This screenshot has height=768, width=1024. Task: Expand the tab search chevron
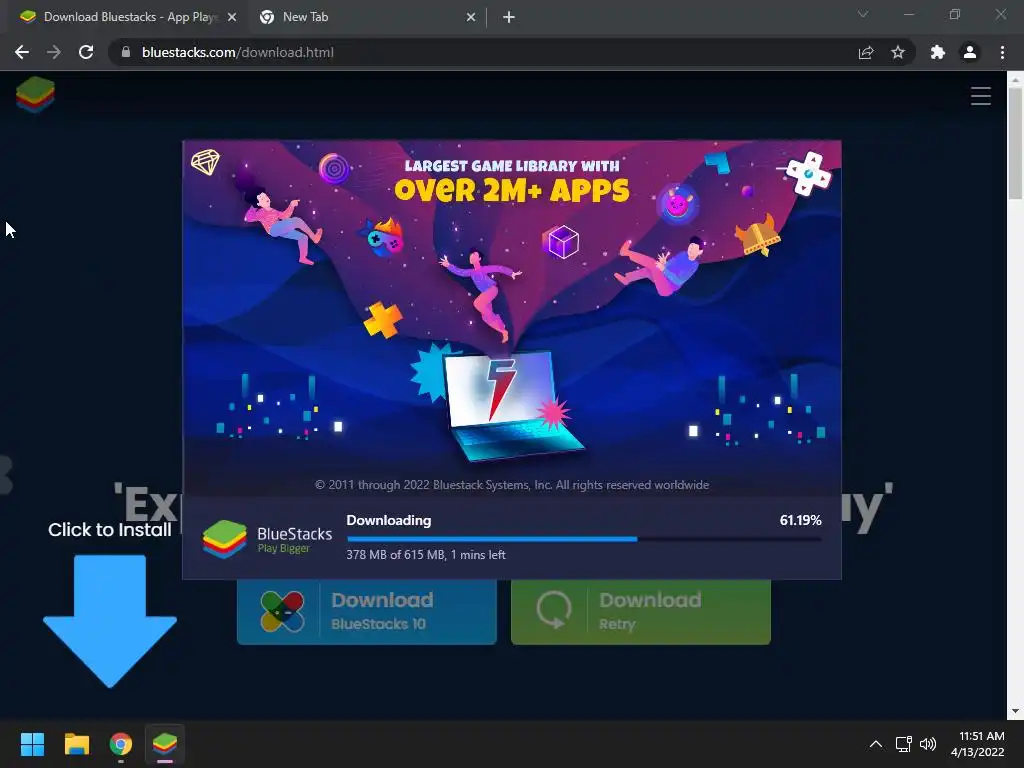[x=863, y=14]
